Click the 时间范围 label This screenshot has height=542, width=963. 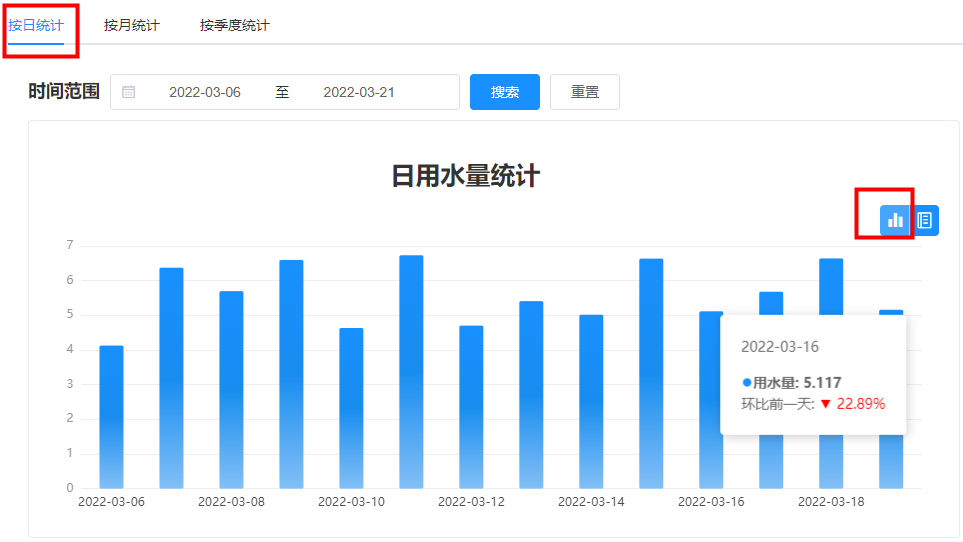click(x=64, y=91)
